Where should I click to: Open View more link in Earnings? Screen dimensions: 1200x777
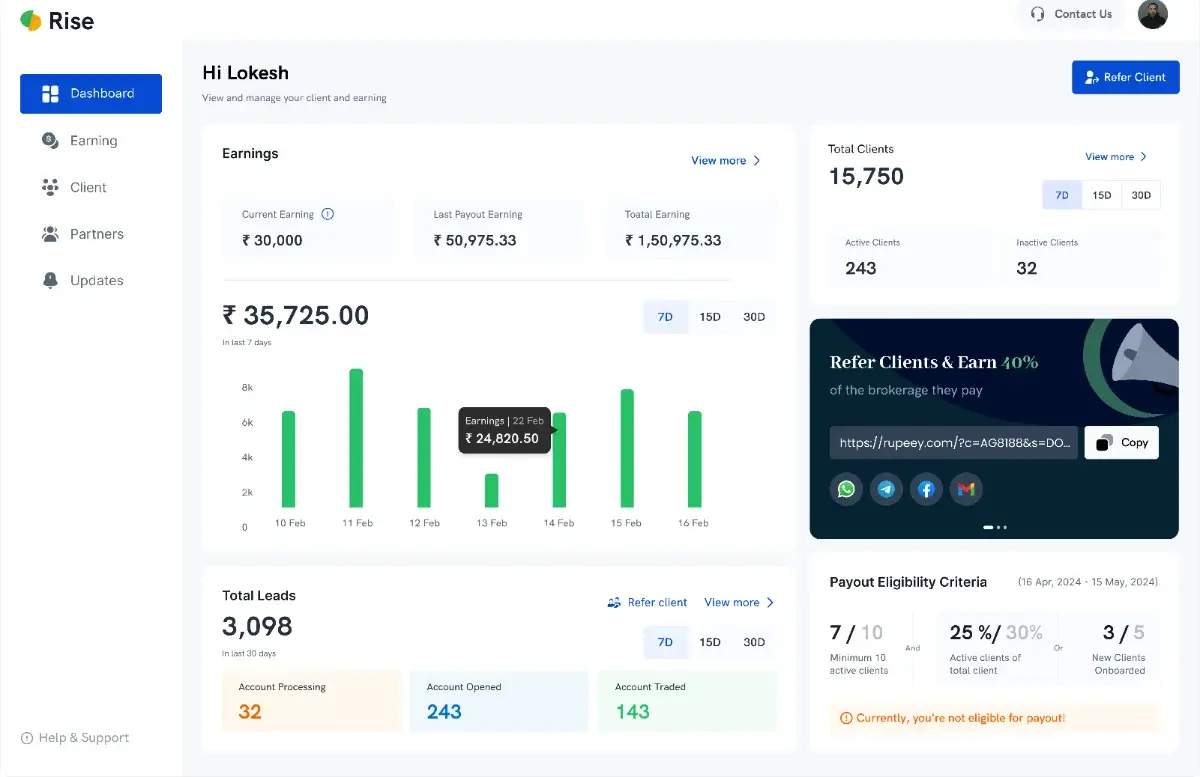click(726, 161)
